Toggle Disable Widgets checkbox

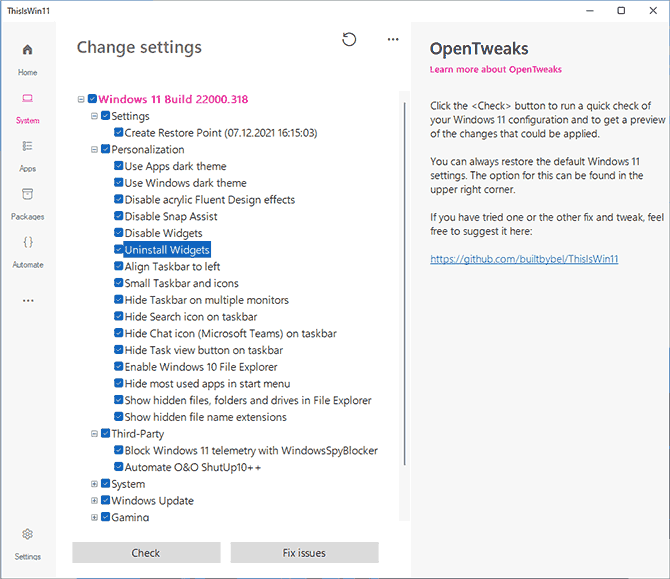118,232
